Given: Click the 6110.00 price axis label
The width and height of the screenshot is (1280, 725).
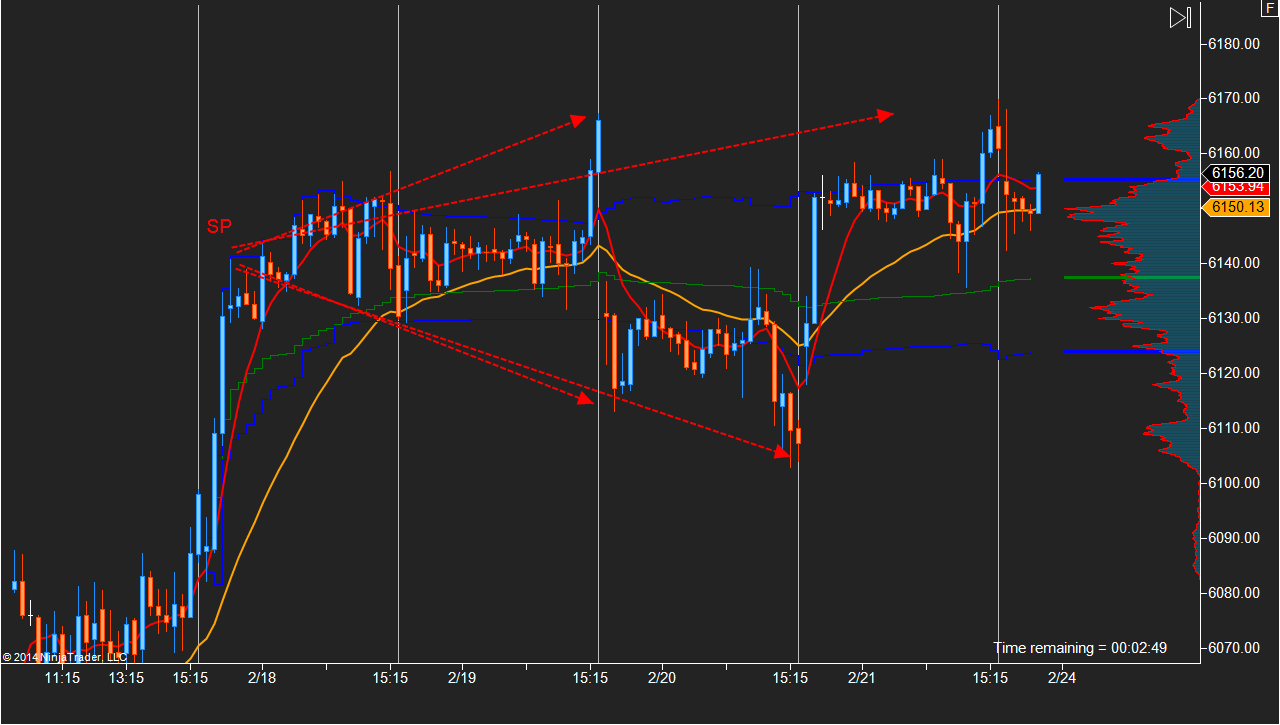Looking at the screenshot, I should (x=1233, y=429).
